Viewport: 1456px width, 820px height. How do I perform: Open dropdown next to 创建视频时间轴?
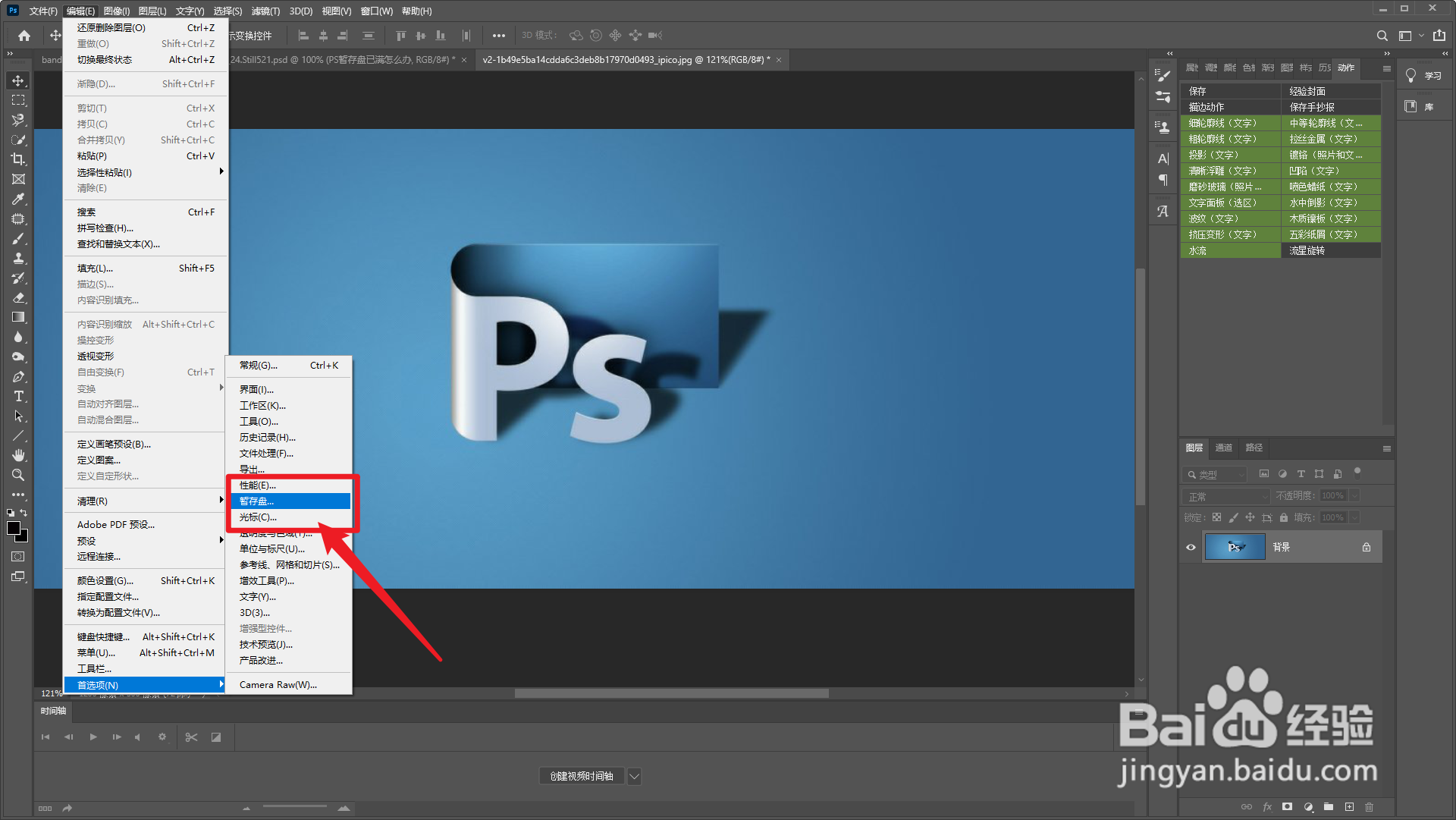point(635,776)
